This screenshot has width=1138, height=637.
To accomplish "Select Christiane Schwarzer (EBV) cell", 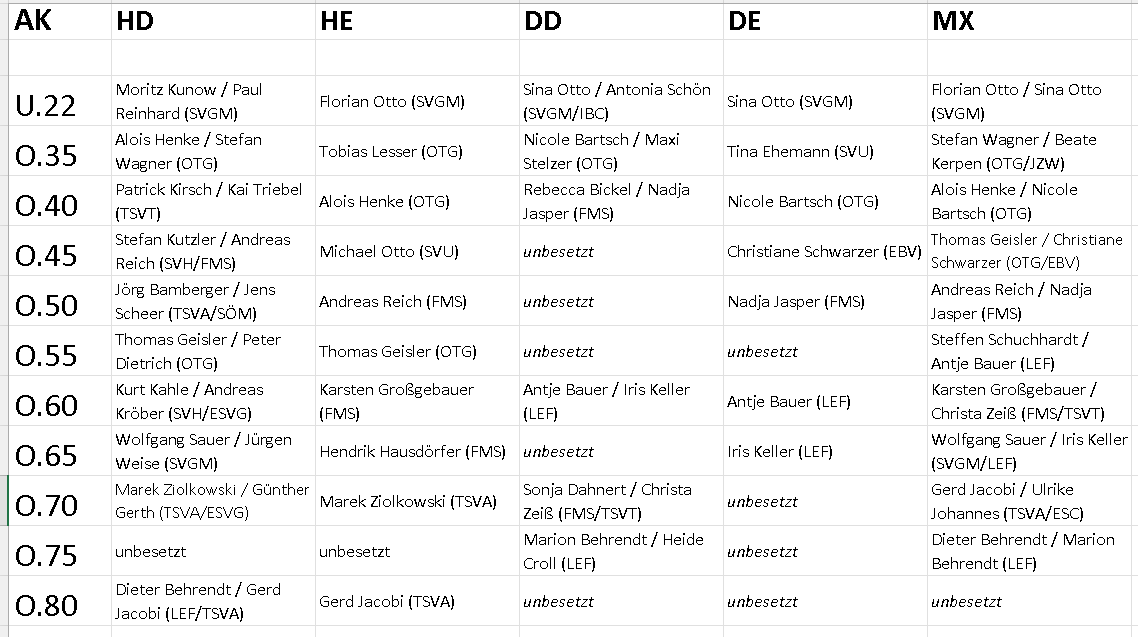I will tap(824, 251).
